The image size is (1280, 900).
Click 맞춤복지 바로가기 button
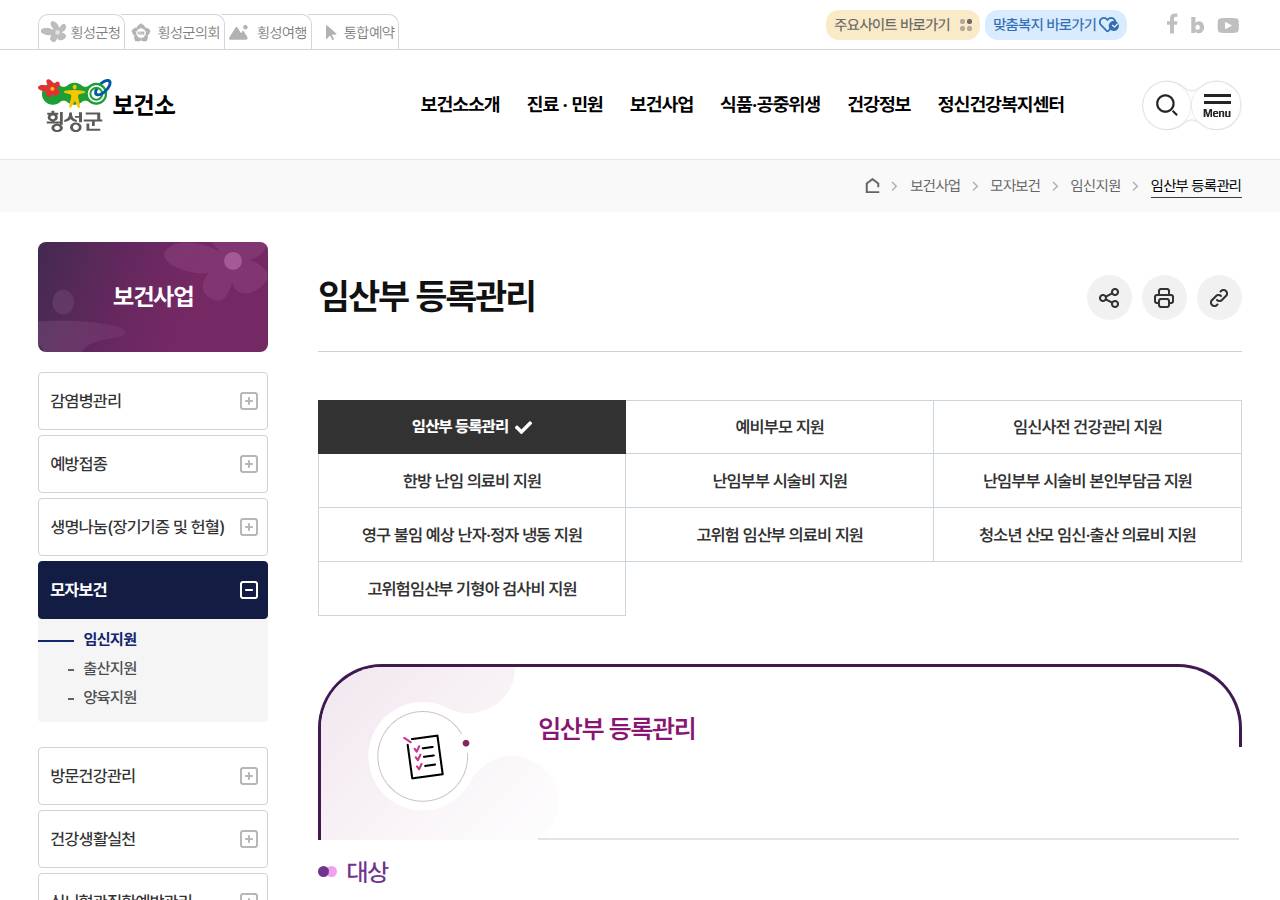[x=1056, y=25]
